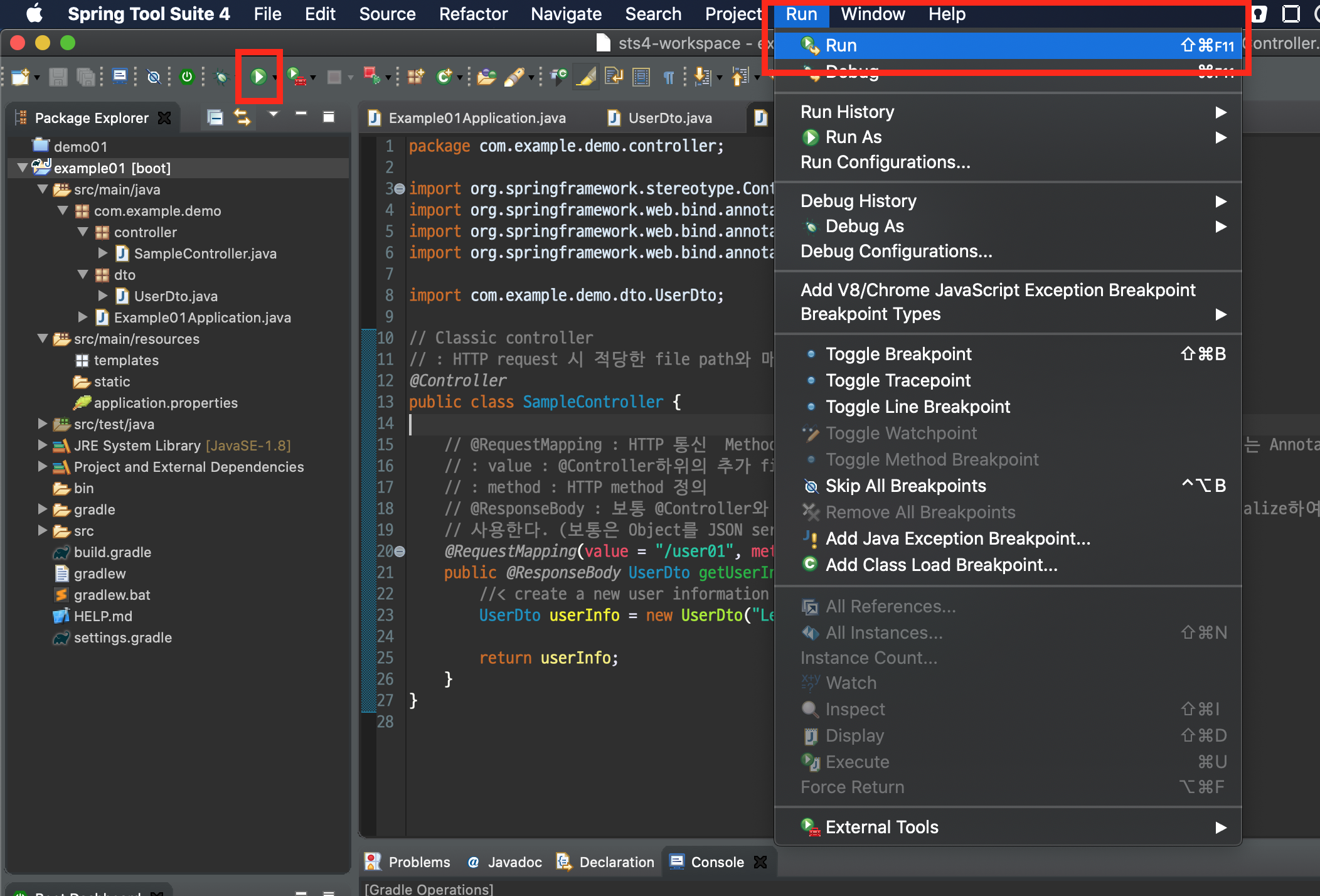Click Skip All Breakpoints toolbar icon
This screenshot has height=896, width=1320.
pos(154,77)
